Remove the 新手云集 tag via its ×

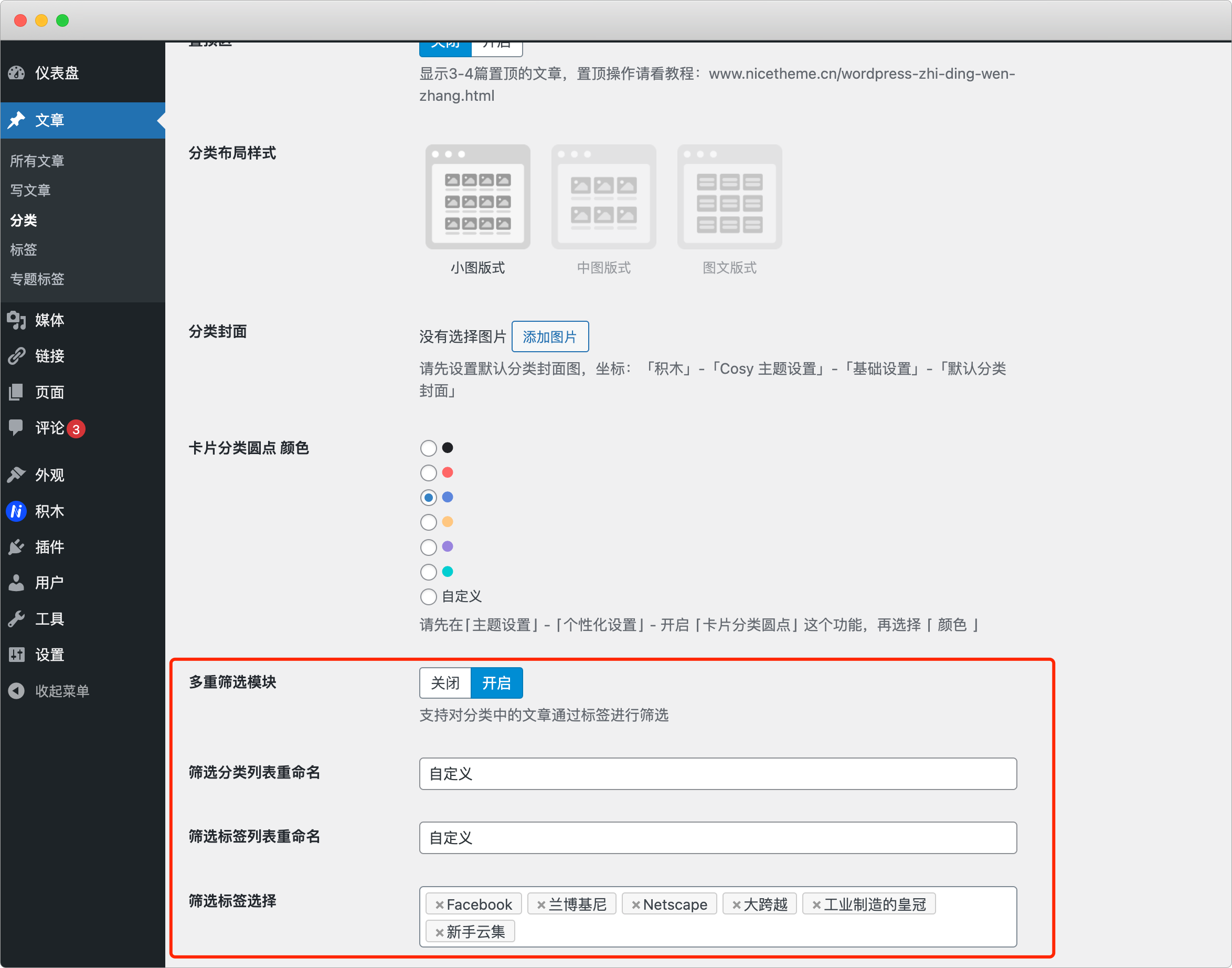tap(439, 932)
